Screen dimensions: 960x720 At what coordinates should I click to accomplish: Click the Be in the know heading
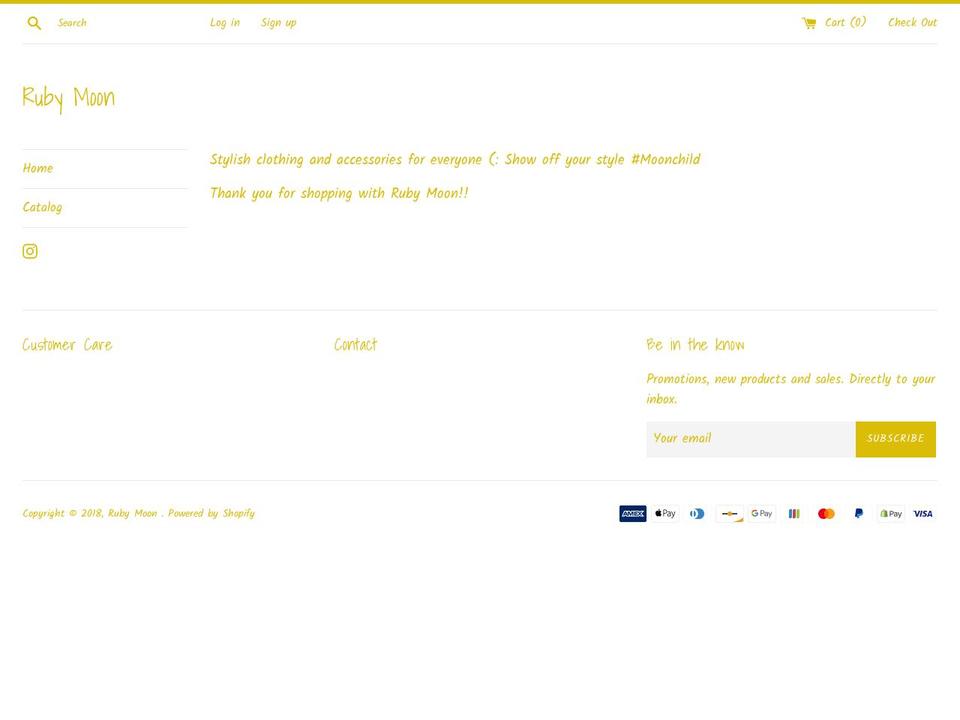point(696,345)
